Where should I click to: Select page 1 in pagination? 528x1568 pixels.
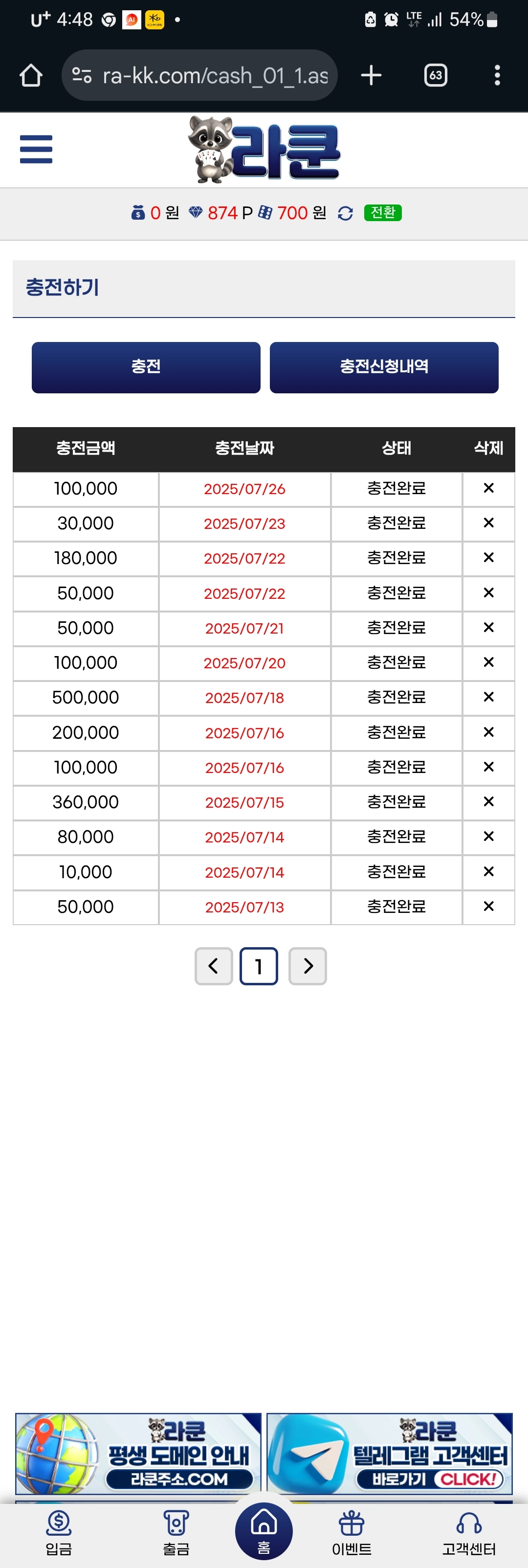pos(259,966)
